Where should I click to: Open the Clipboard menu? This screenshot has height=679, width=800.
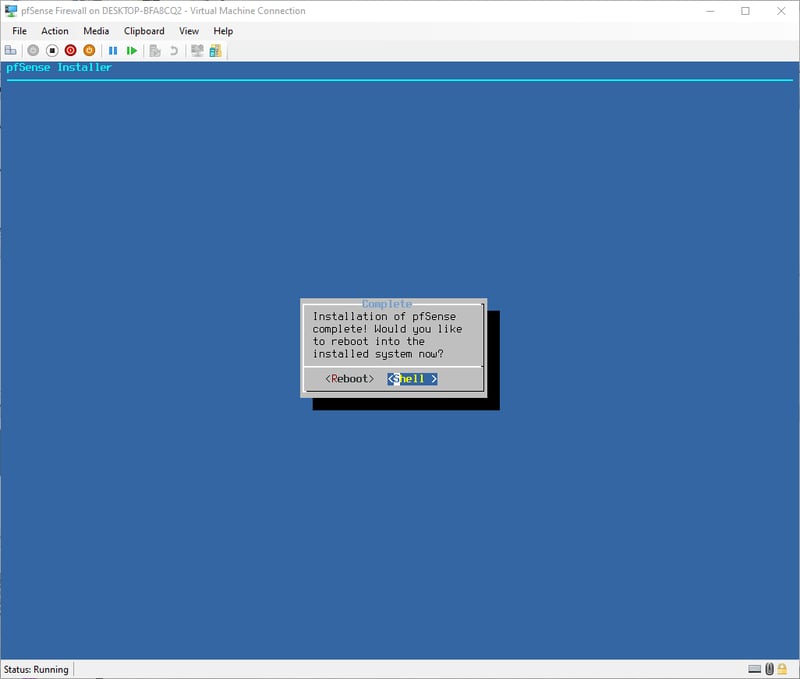click(144, 31)
